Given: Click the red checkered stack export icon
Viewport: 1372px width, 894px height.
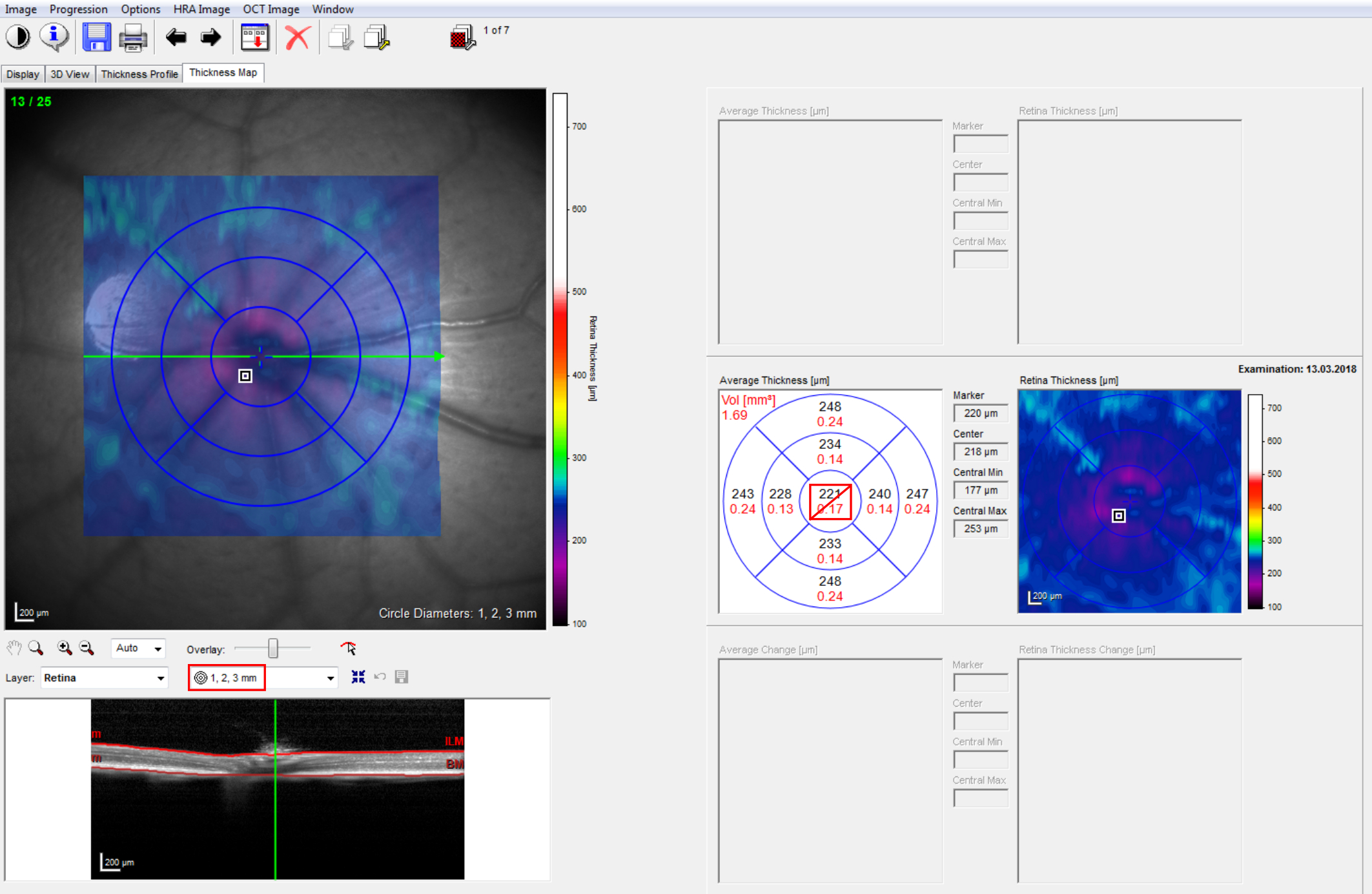Looking at the screenshot, I should pos(462,37).
